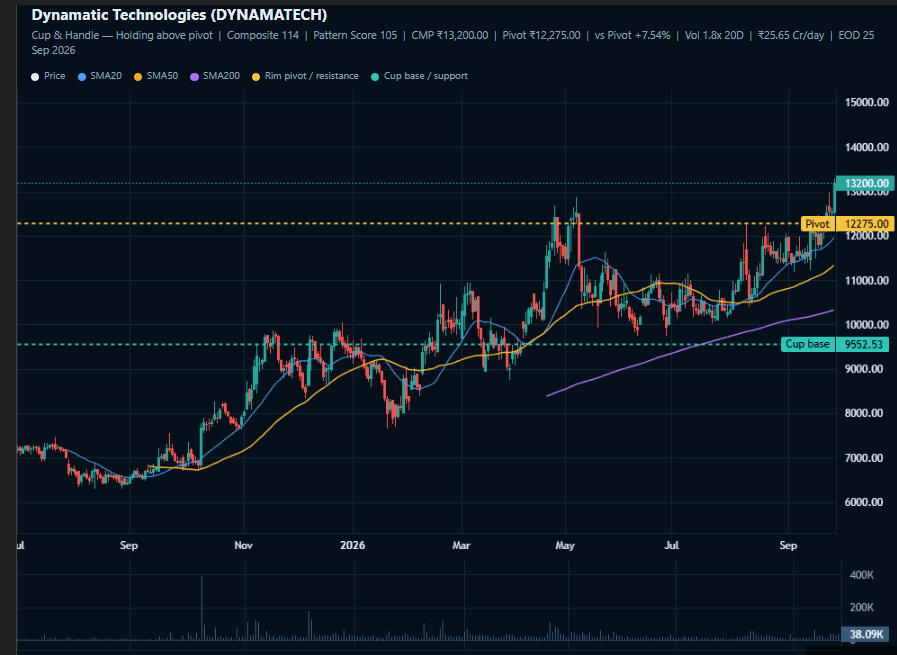Toggle the Cup base / support legend item

[419, 76]
